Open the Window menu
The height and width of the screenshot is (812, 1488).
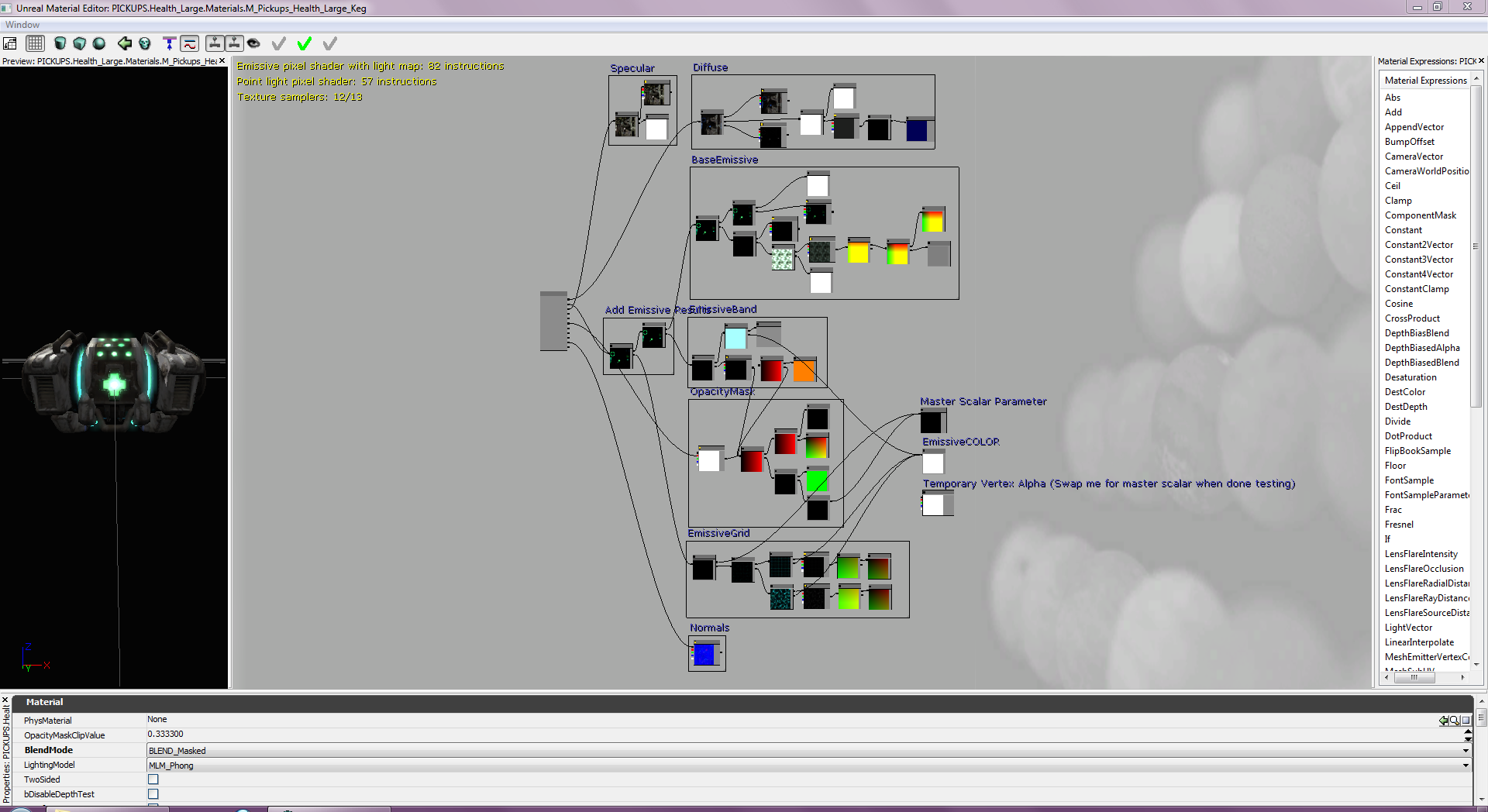click(x=22, y=25)
